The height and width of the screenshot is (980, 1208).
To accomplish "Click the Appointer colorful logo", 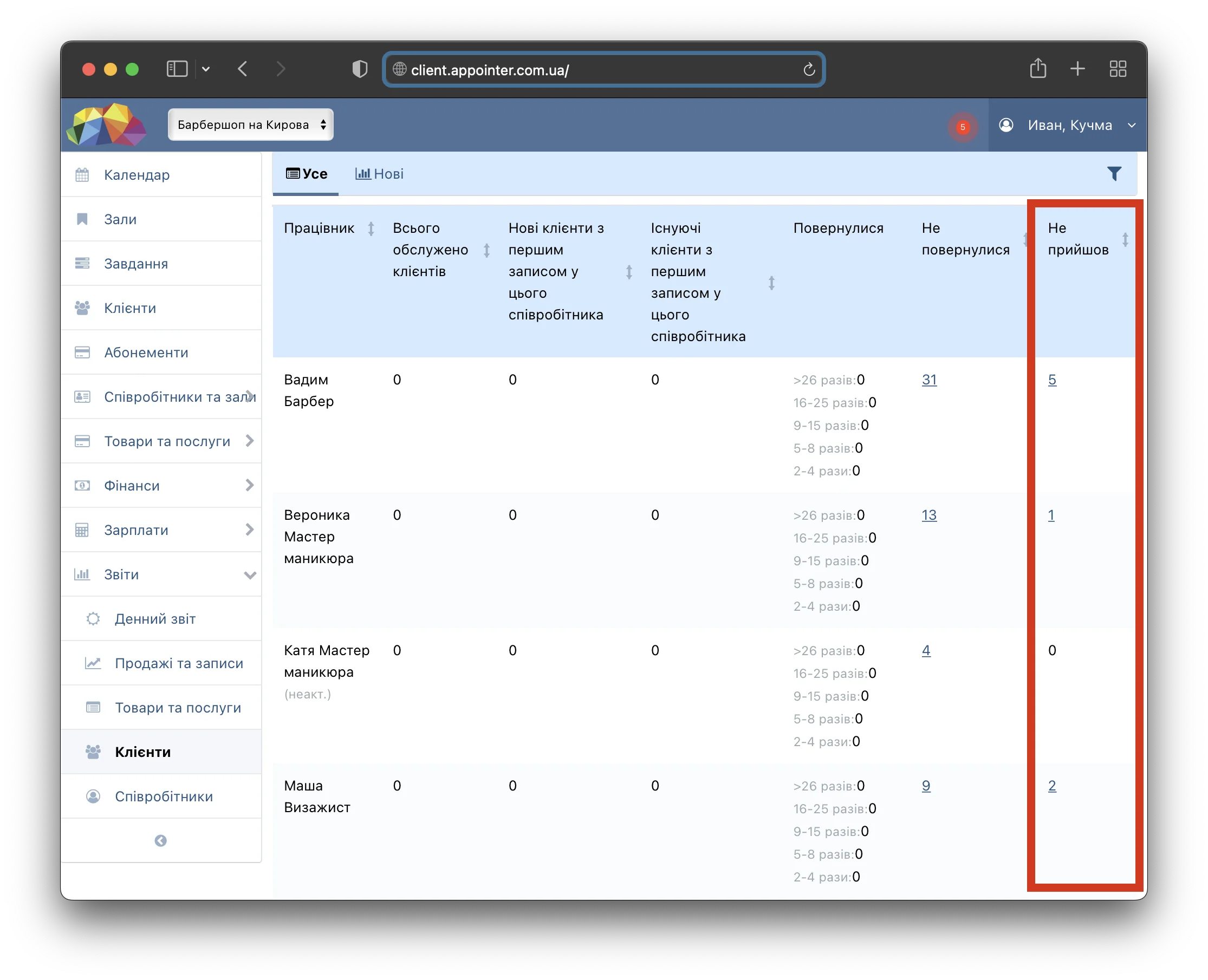I will click(x=107, y=124).
